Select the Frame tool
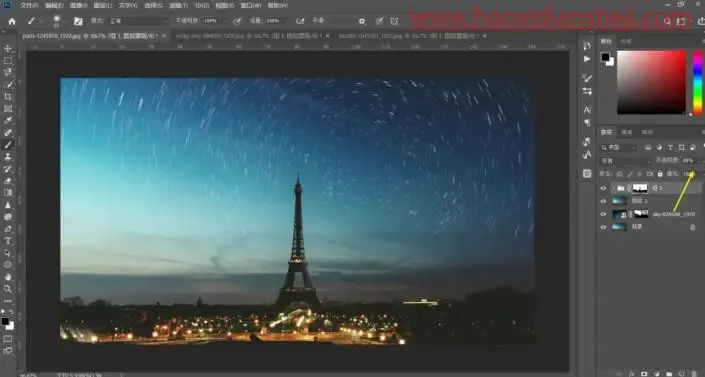Image resolution: width=705 pixels, height=377 pixels. pos(8,108)
